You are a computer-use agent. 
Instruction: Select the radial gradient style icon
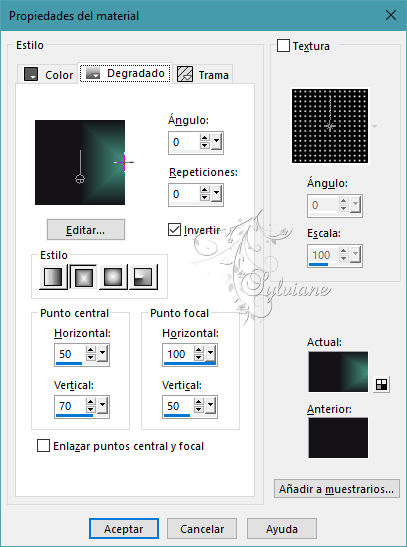coord(143,277)
